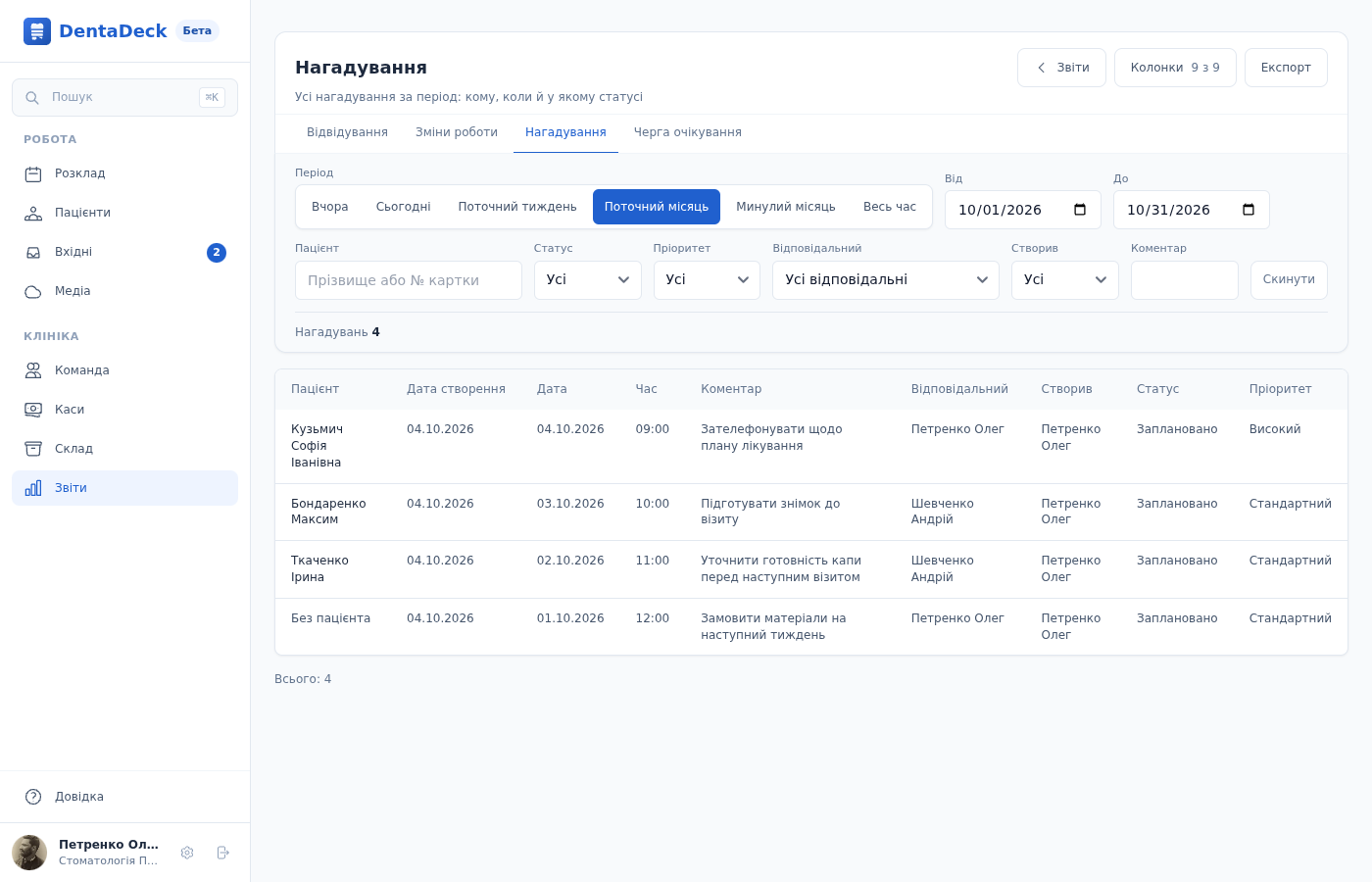
Task: Click the Пацієнти people icon
Action: tap(33, 214)
